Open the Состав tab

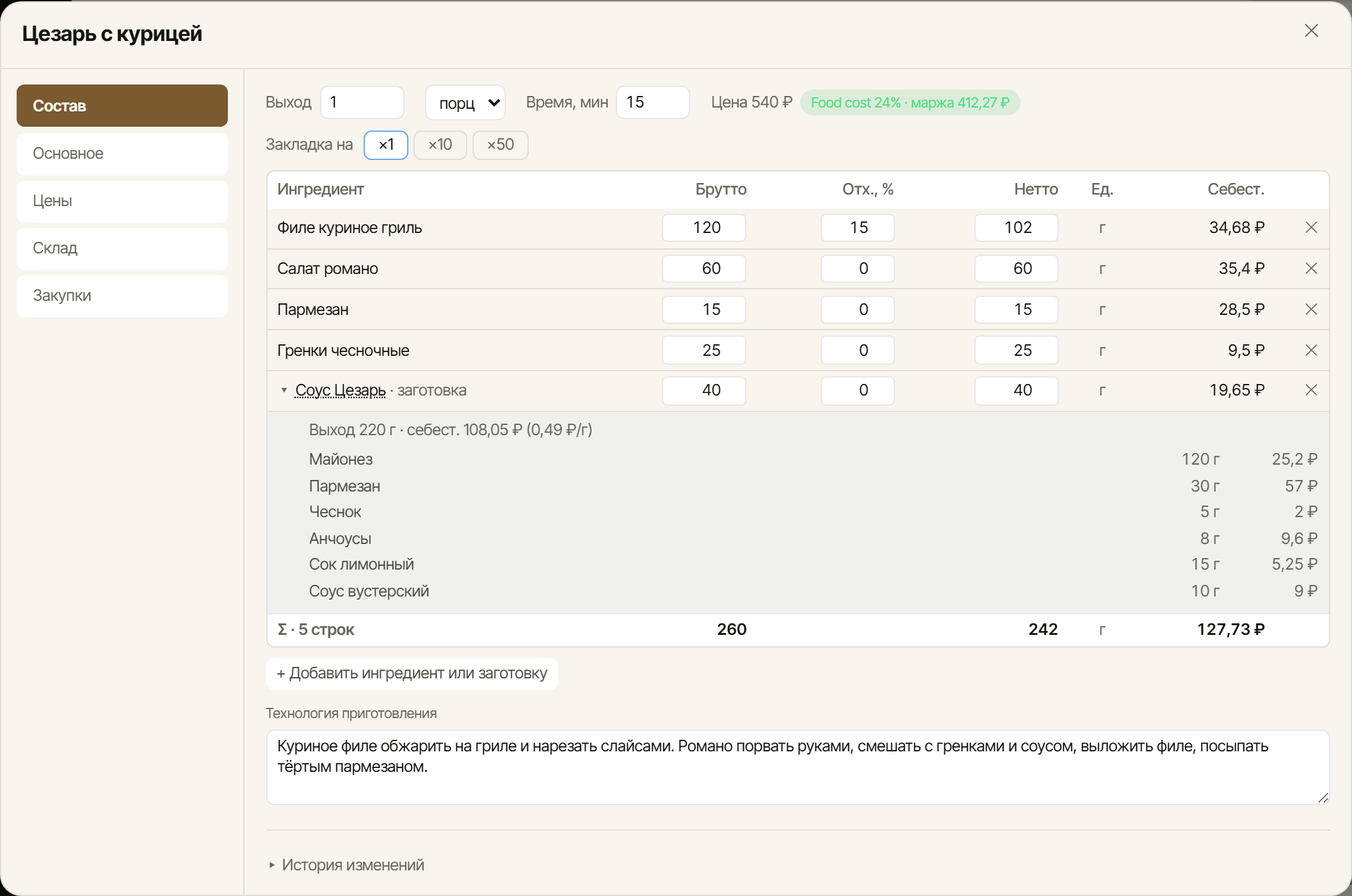pyautogui.click(x=122, y=106)
